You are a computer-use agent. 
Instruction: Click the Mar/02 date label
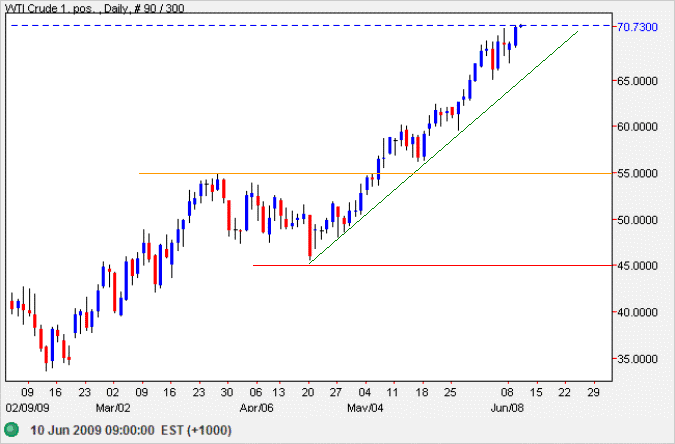pos(112,408)
